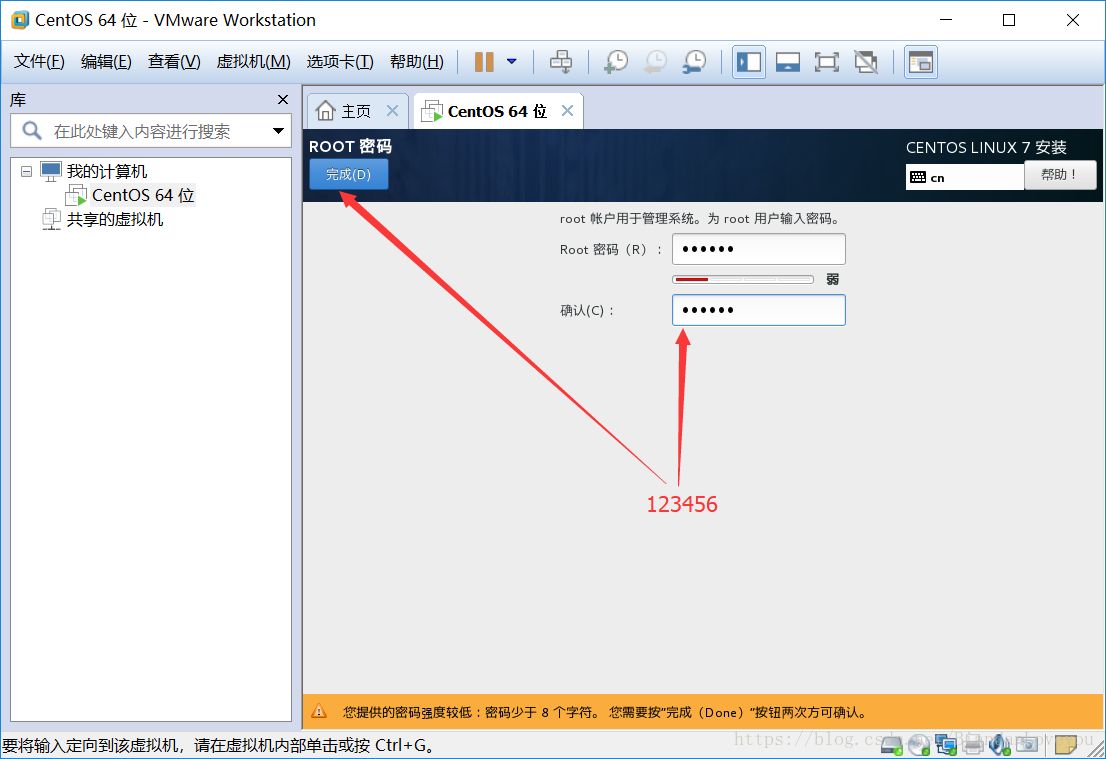Take a snapshot of the virtual machine
This screenshot has height=759, width=1106.
click(x=616, y=62)
